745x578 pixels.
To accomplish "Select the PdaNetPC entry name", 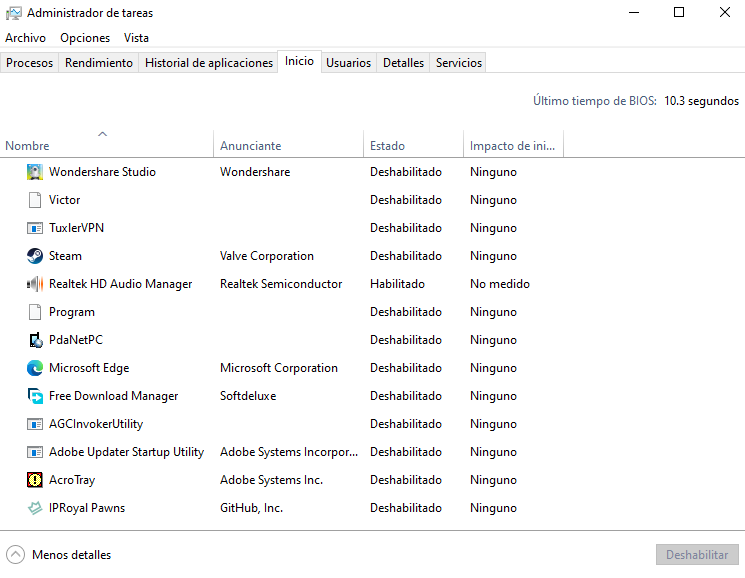I will (x=76, y=340).
